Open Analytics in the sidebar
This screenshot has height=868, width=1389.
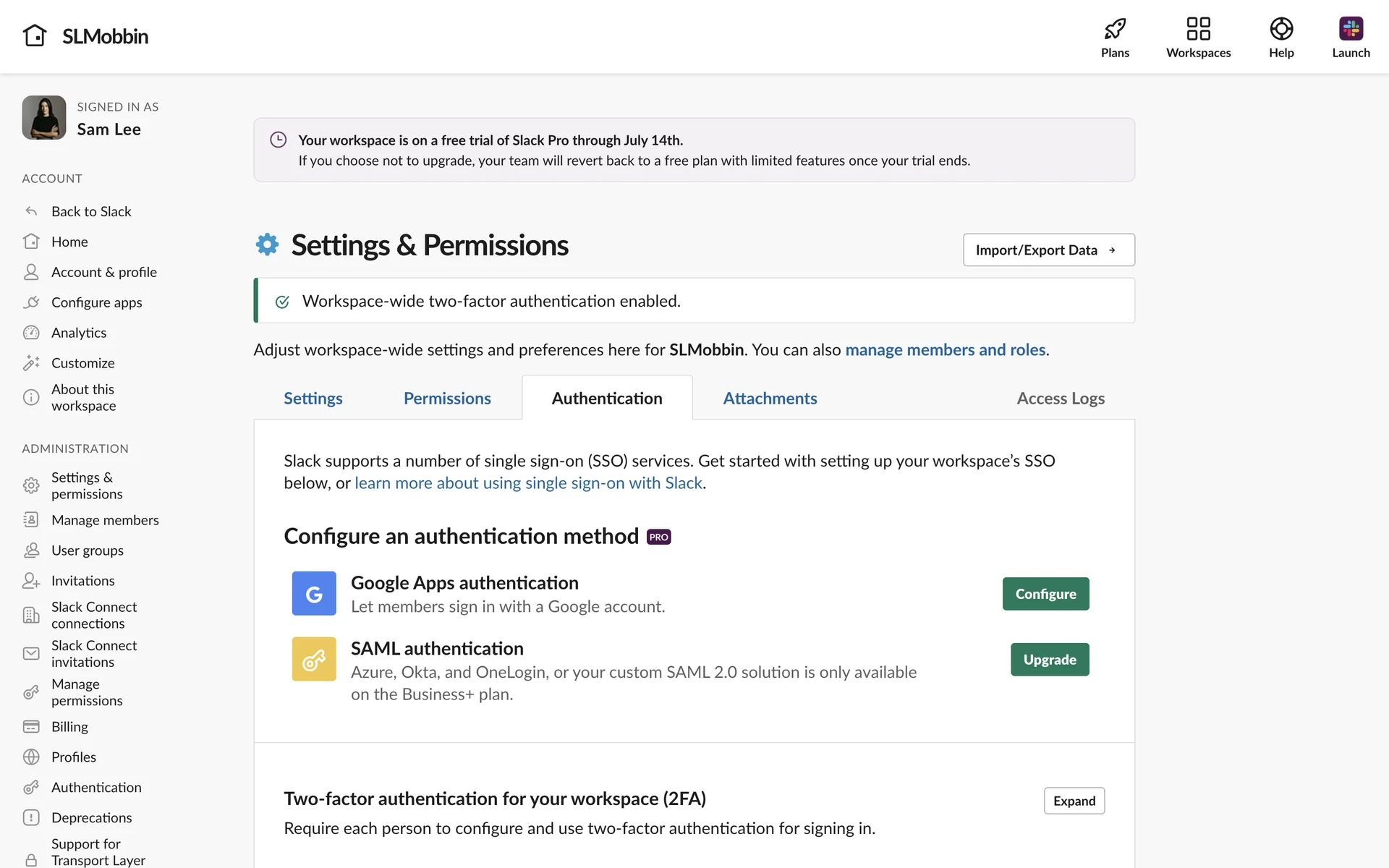tap(79, 333)
